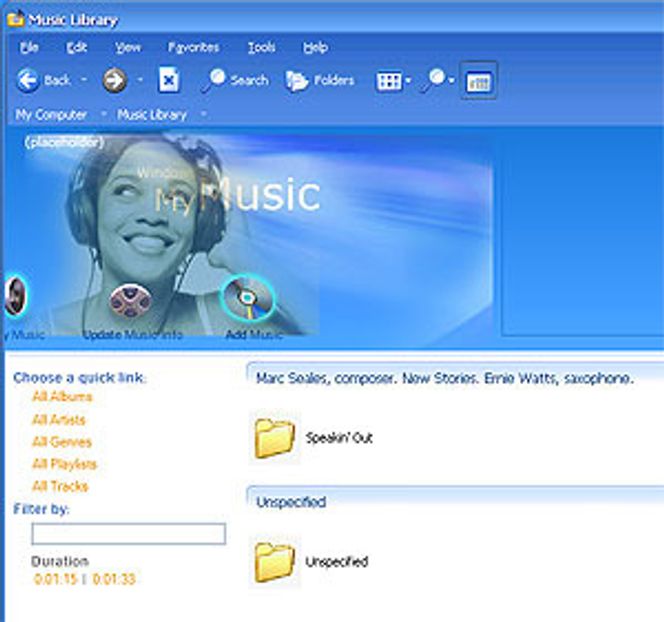
Task: Open the Edit menu
Action: pyautogui.click(x=77, y=47)
